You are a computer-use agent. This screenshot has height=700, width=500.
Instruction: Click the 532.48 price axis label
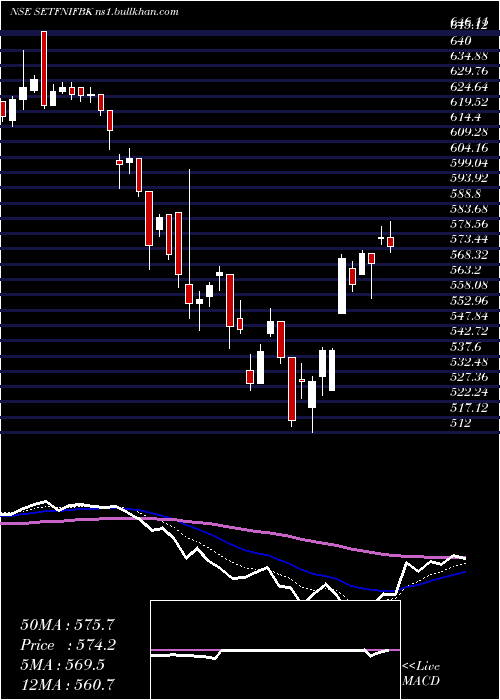pos(469,362)
